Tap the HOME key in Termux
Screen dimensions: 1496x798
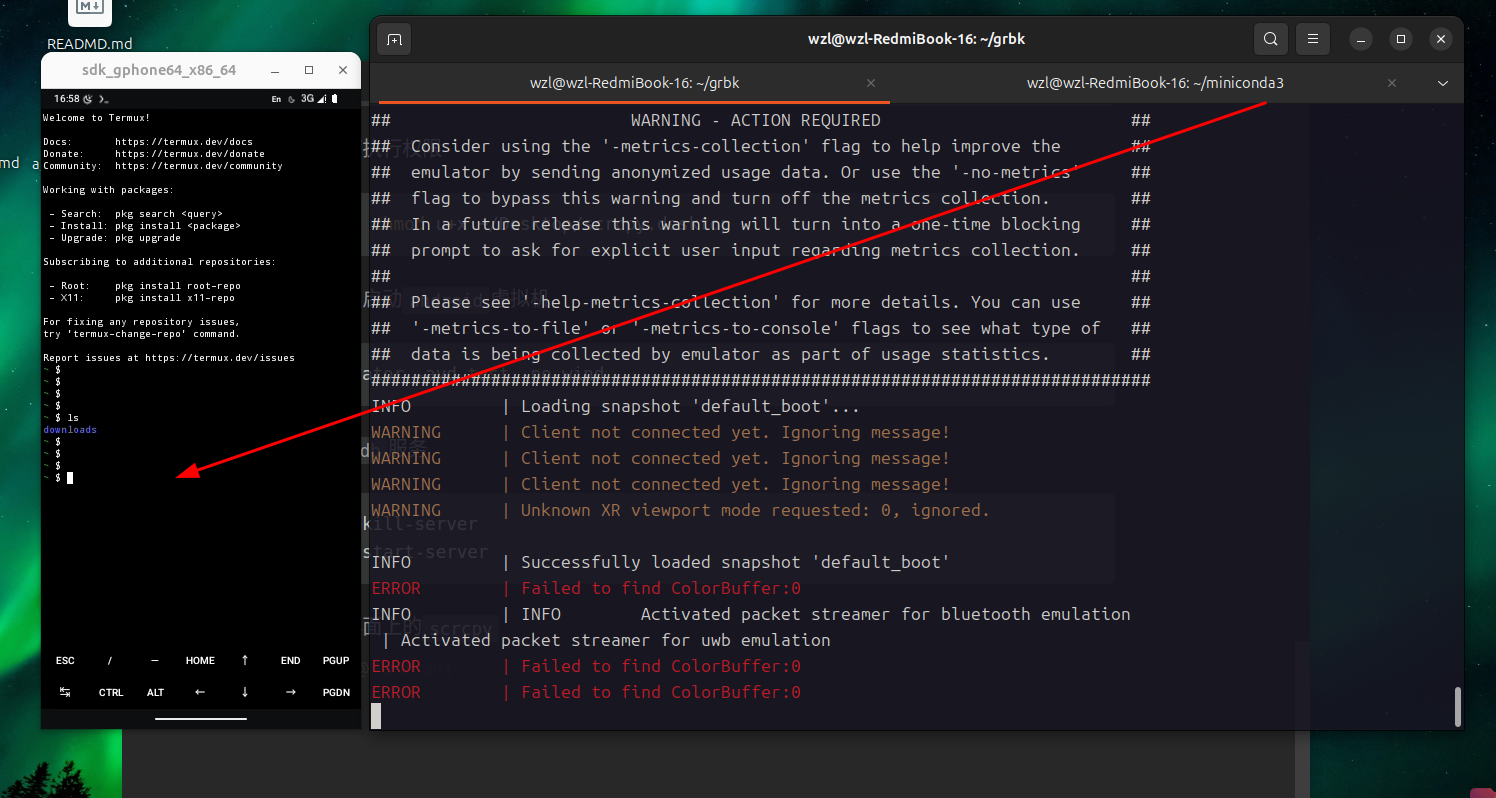tap(200, 661)
